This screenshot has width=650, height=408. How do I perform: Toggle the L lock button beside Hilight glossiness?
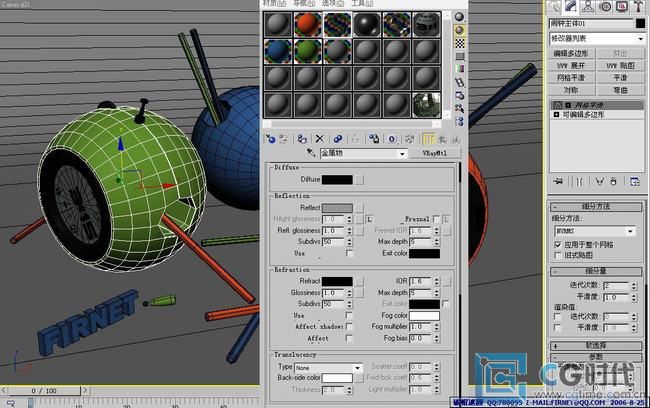pyautogui.click(x=369, y=219)
